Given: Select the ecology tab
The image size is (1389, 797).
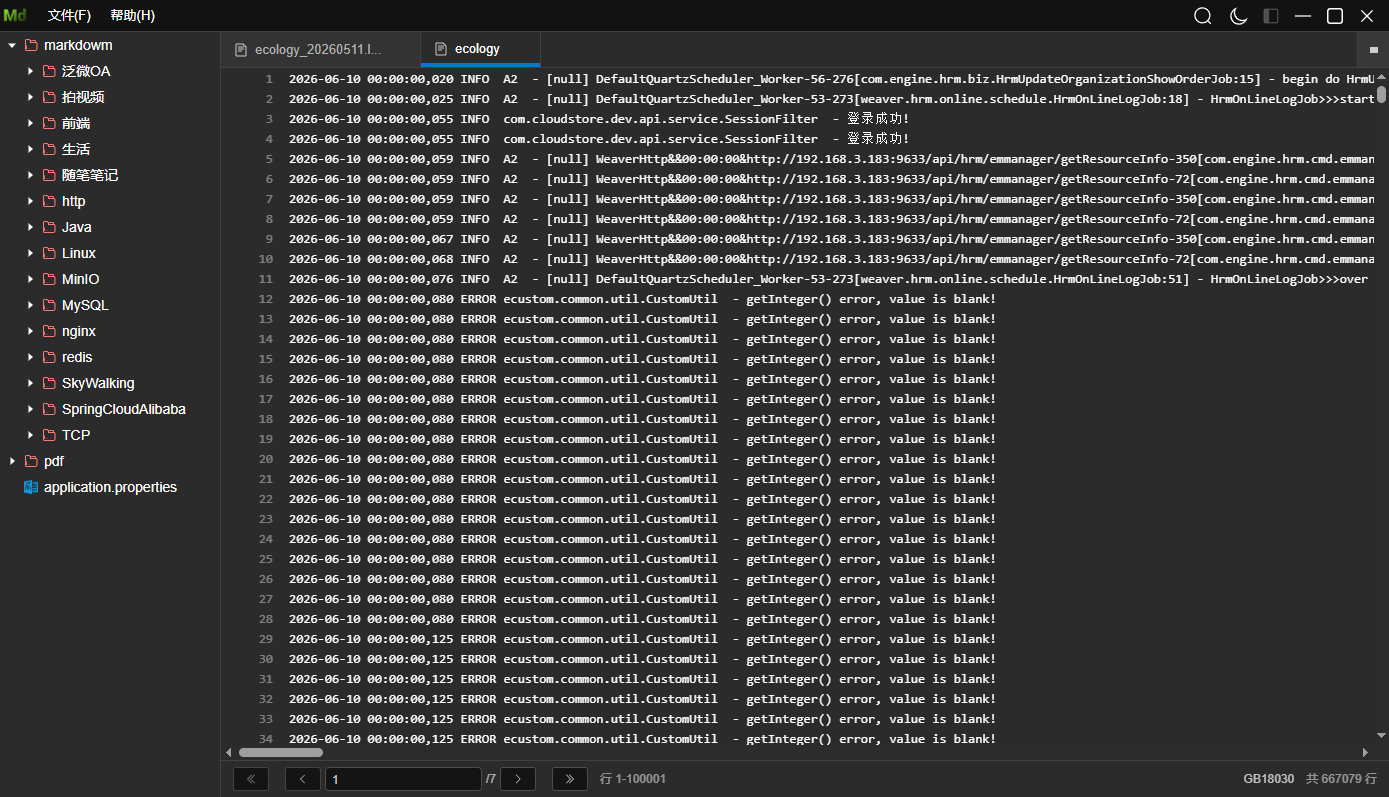Looking at the screenshot, I should tap(480, 49).
